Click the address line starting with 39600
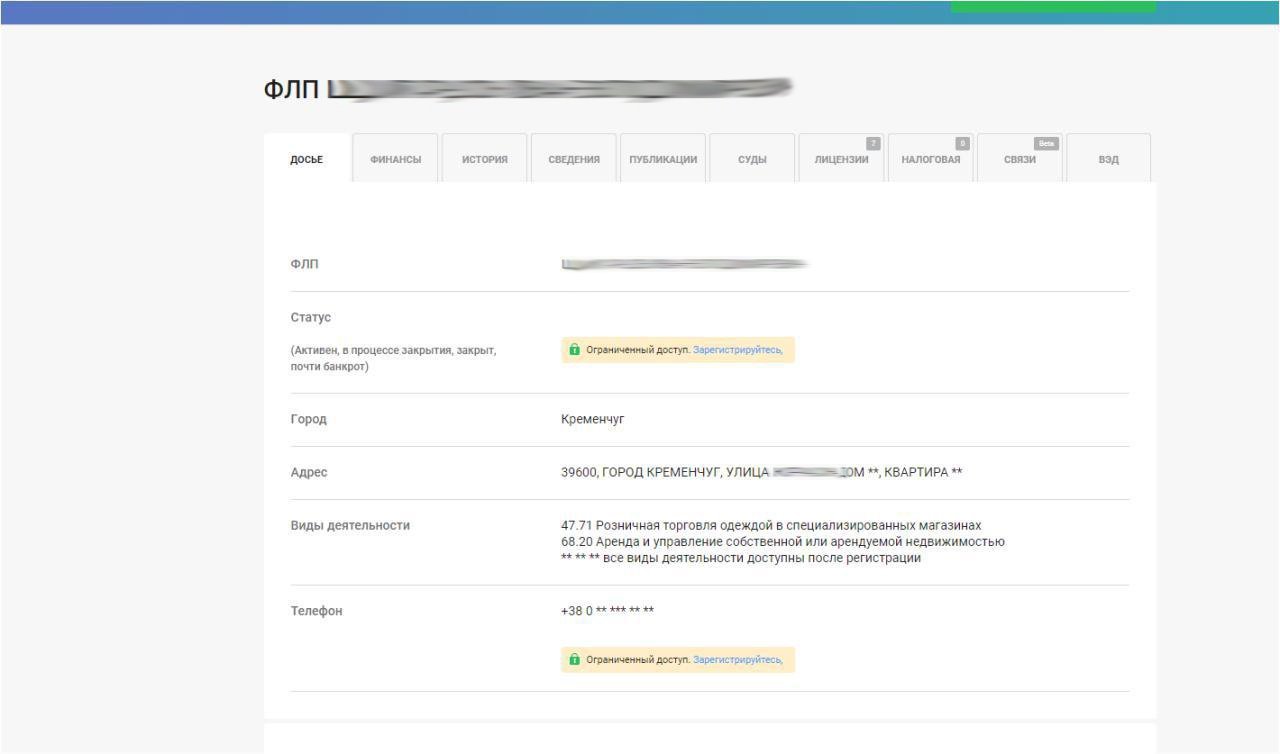 pyautogui.click(x=760, y=473)
